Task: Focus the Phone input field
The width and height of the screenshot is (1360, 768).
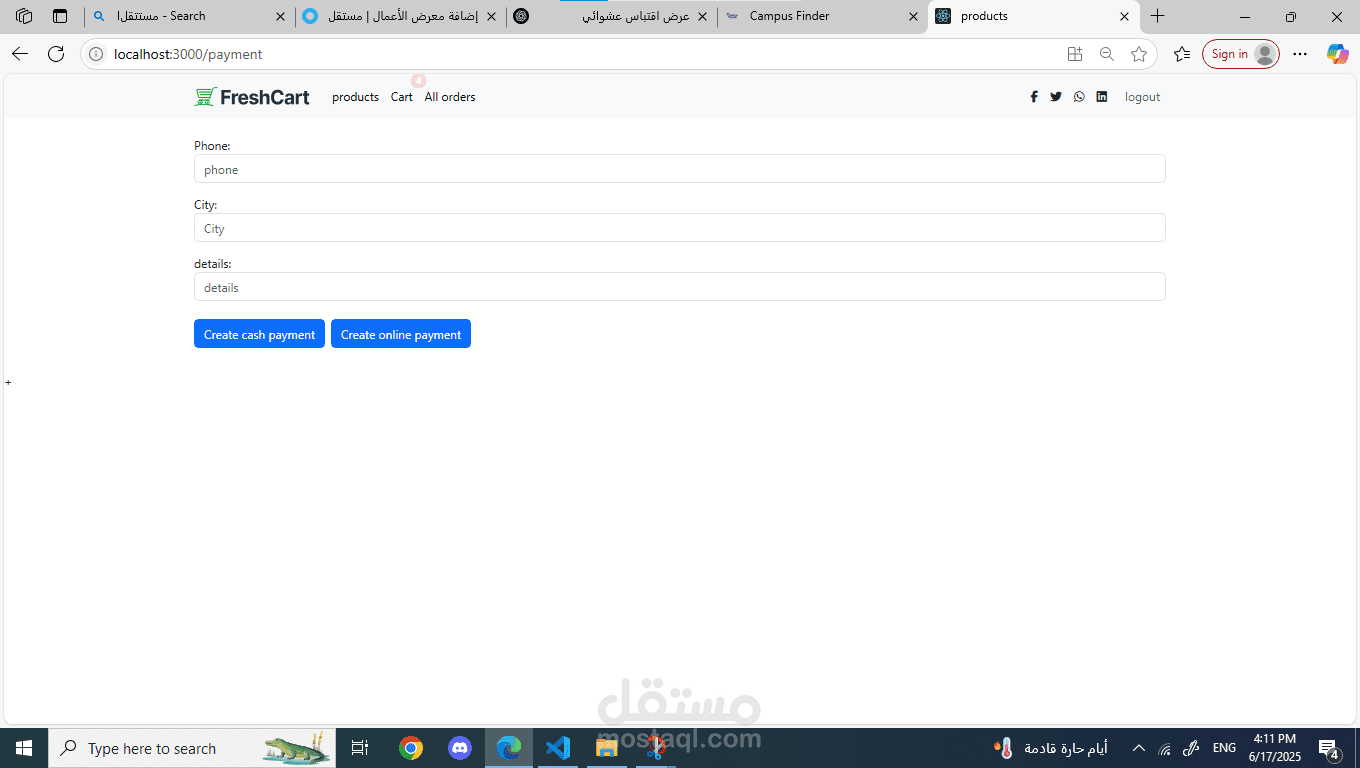Action: tap(680, 169)
